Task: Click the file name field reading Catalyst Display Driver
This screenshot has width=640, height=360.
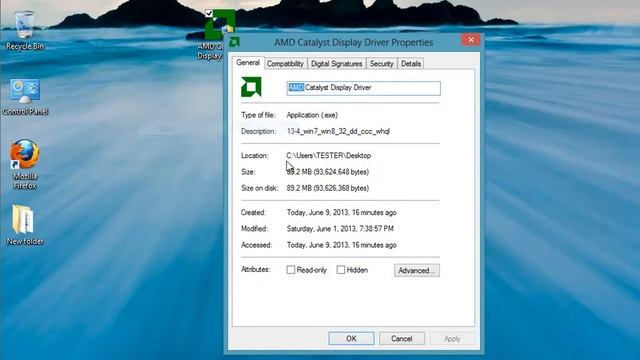Action: coord(363,88)
